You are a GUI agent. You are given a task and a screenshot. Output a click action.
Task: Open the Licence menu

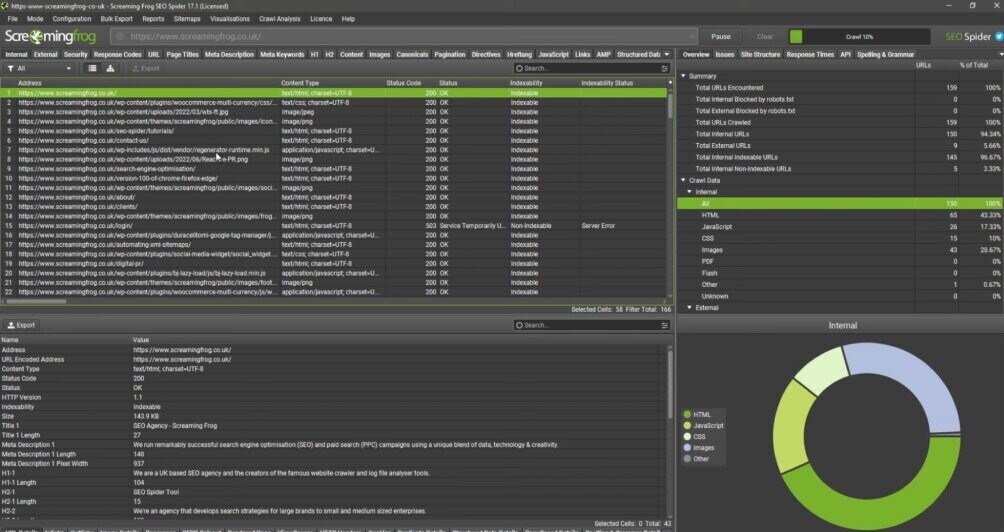(321, 19)
